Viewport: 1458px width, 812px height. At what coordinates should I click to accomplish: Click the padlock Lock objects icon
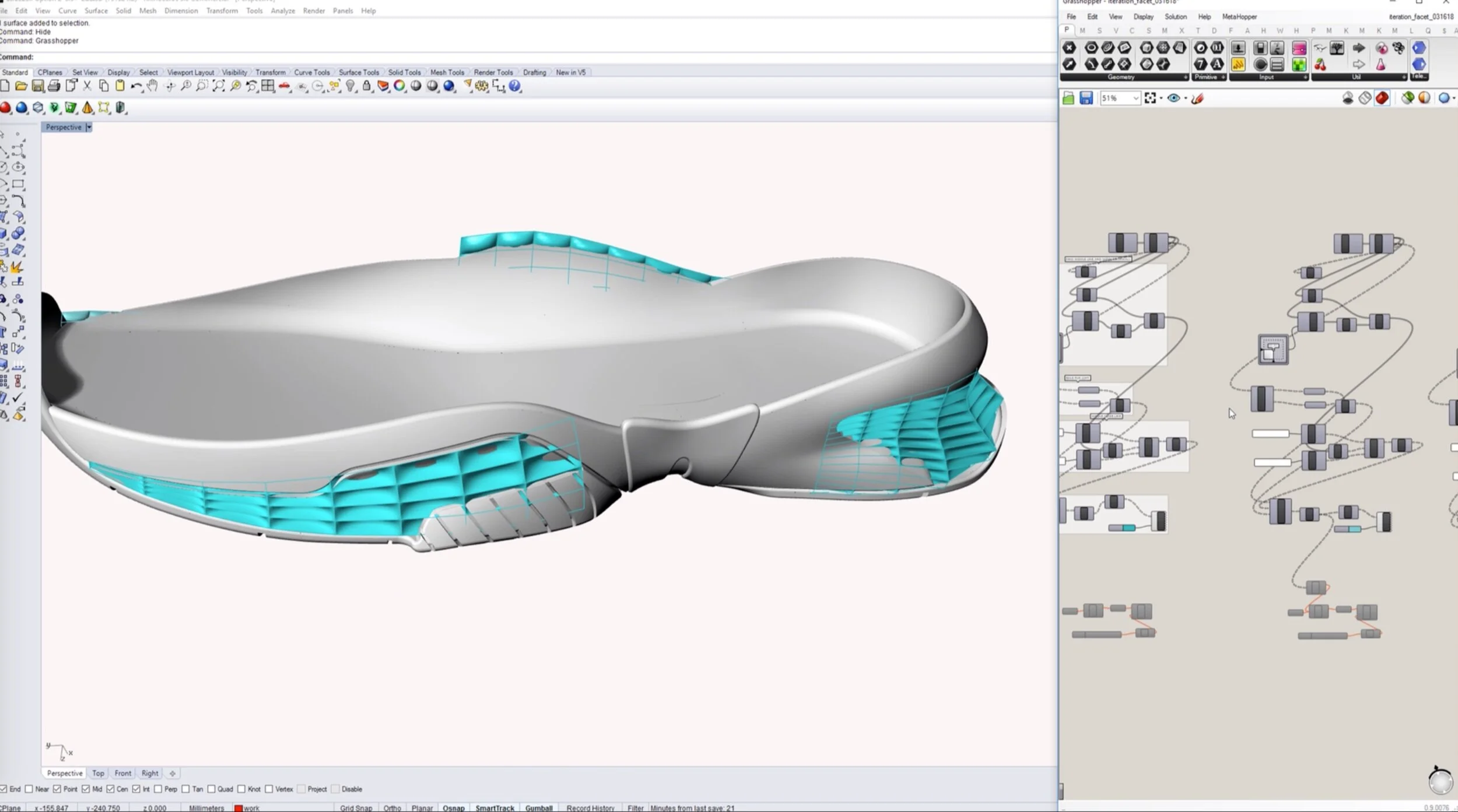pos(366,86)
